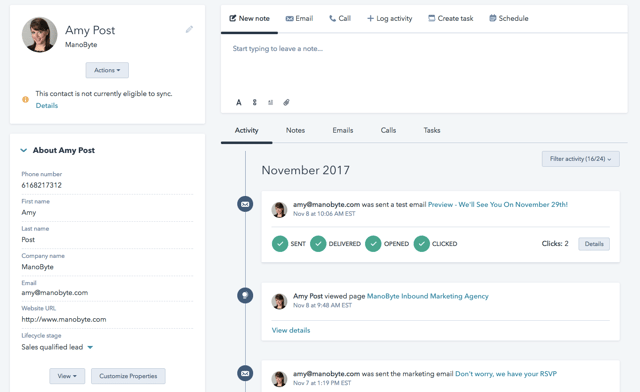This screenshot has width=640, height=392.
Task: Click the lightbulb timeline marker for page view
Action: pos(245,295)
